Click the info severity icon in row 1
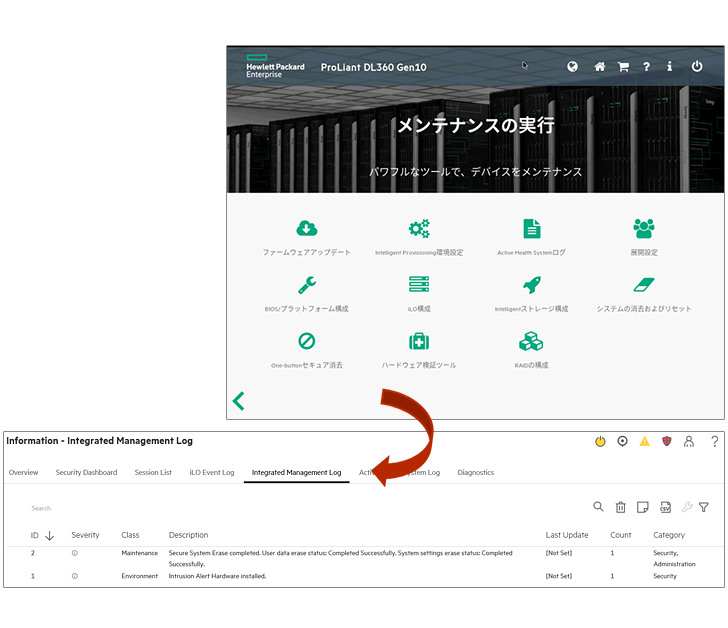Screen dimensions: 728x628 point(75,576)
